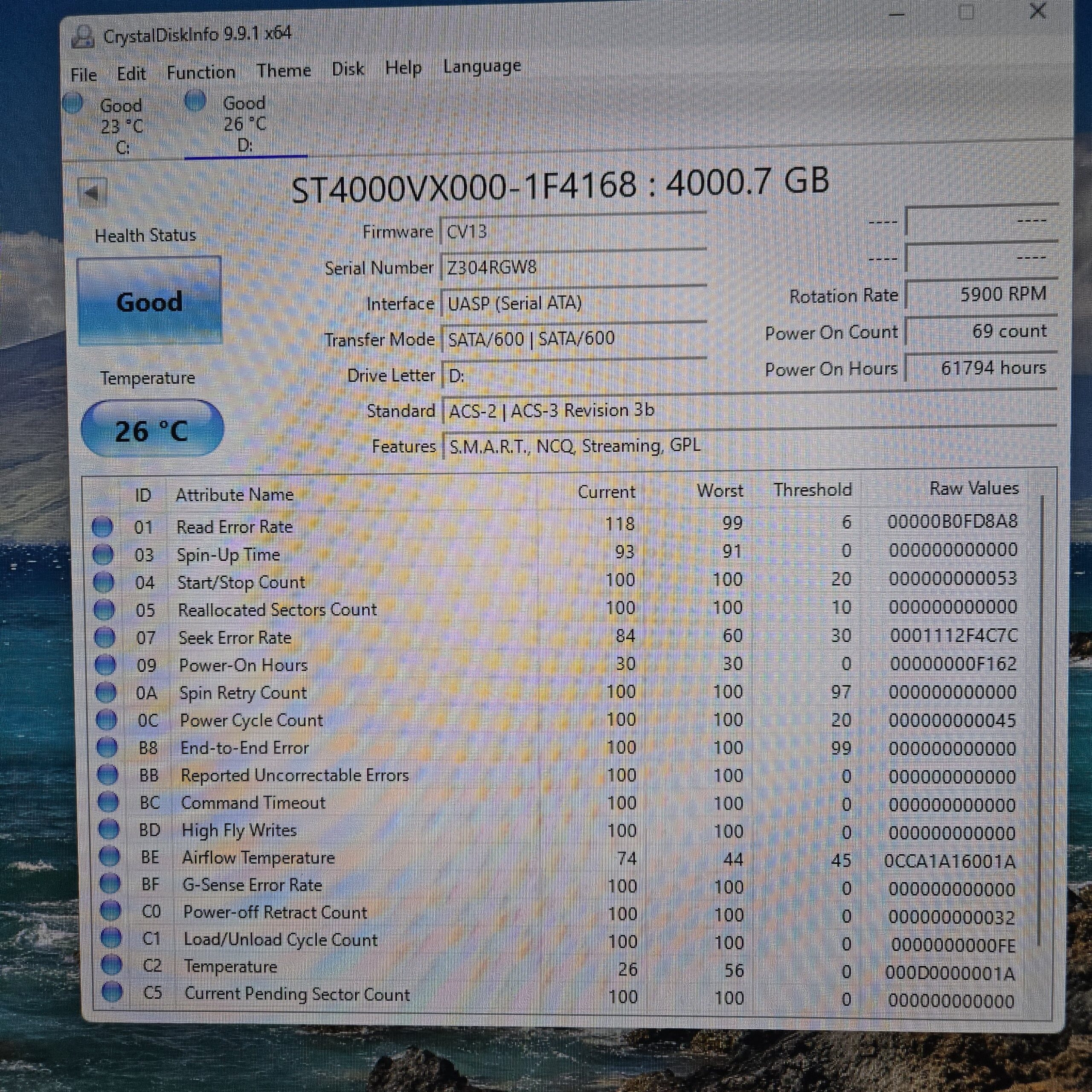Click the status icon for Power-off Retract Count
This screenshot has height=1092, width=1092.
point(110,911)
